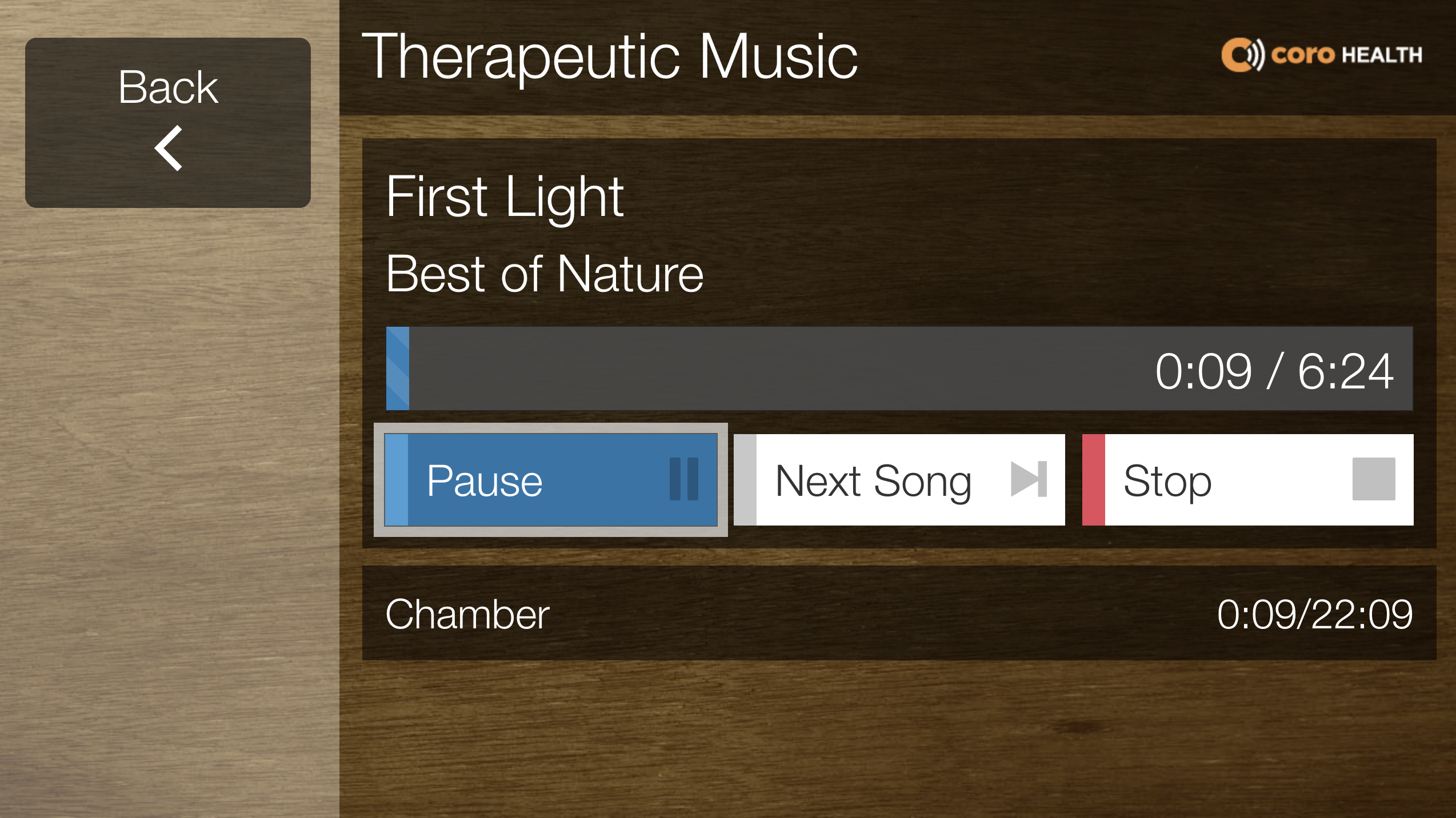1456x818 pixels.
Task: Click the blue progress bar fill
Action: pyautogui.click(x=398, y=368)
